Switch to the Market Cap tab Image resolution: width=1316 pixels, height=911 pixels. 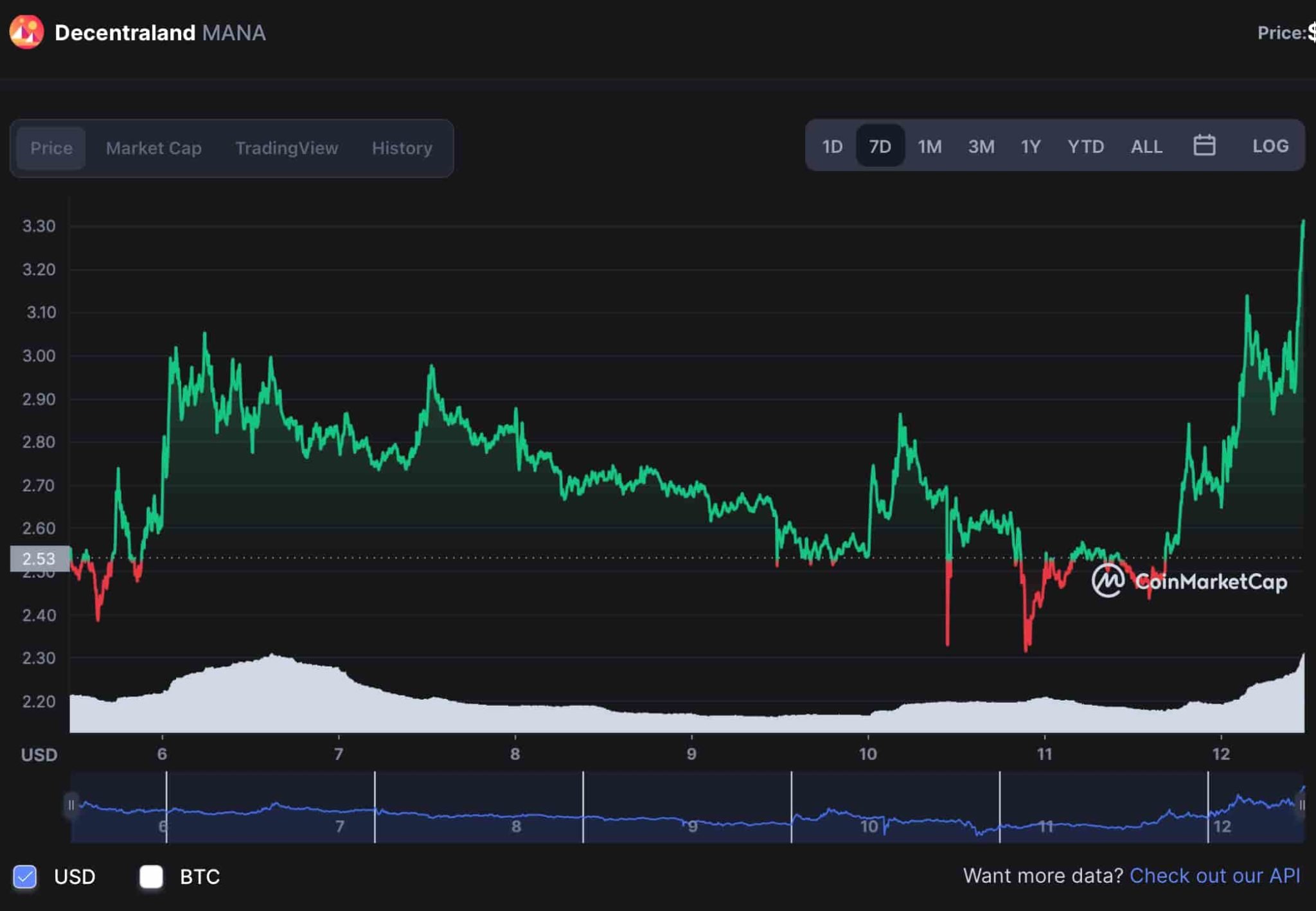tap(154, 148)
